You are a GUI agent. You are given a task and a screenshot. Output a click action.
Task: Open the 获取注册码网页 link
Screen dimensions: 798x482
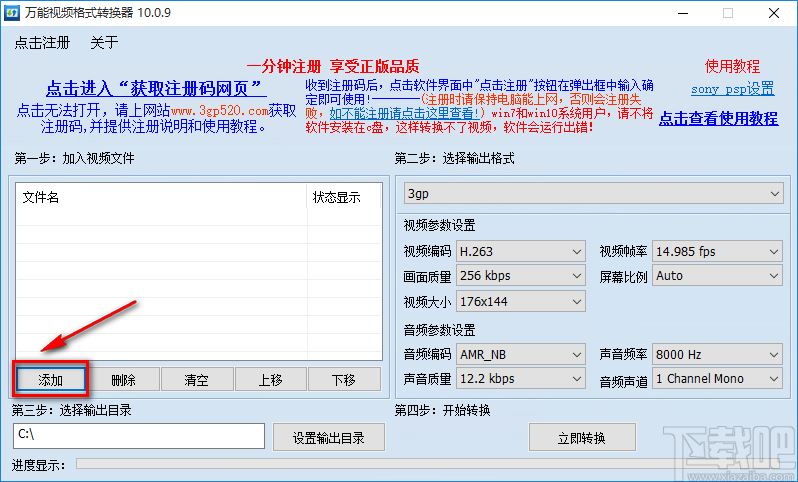click(x=156, y=89)
